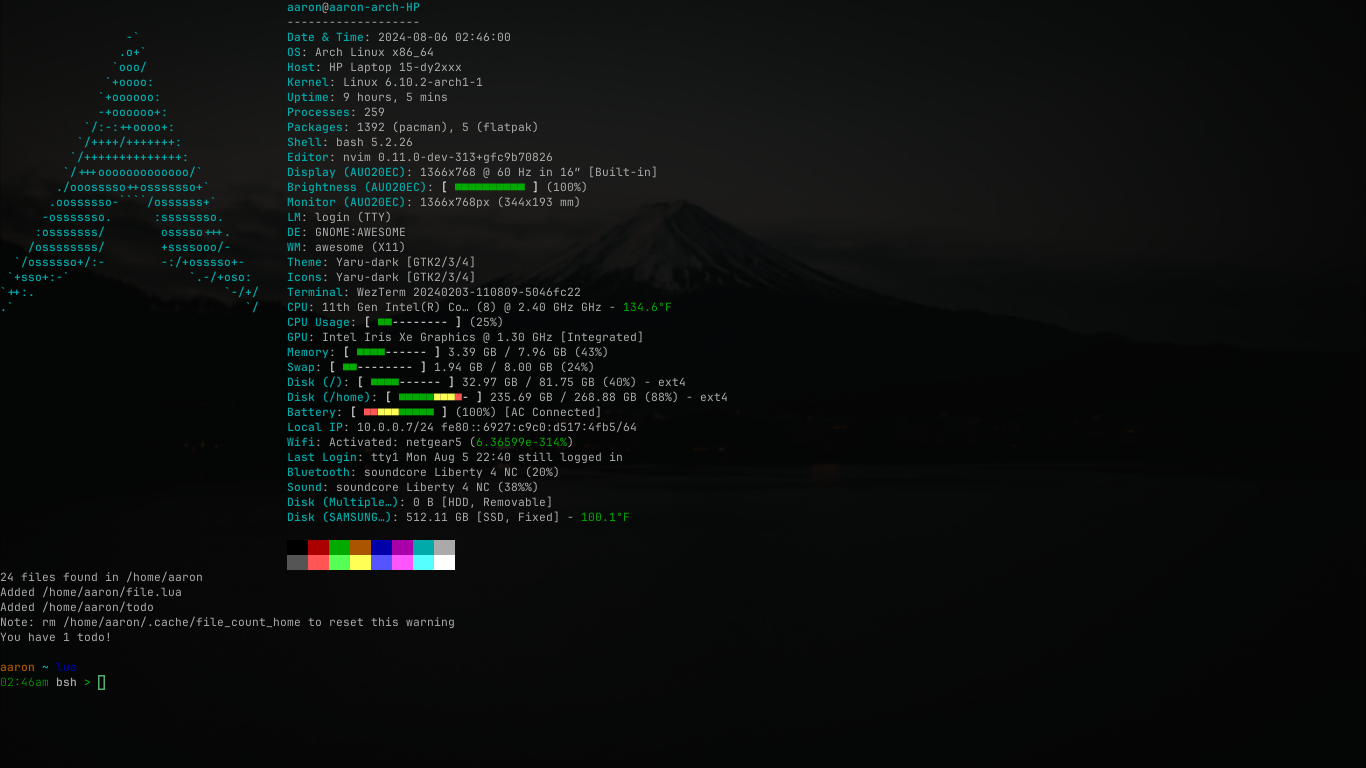This screenshot has height=768, width=1366.
Task: Click the dark red color swatch
Action: (318, 547)
